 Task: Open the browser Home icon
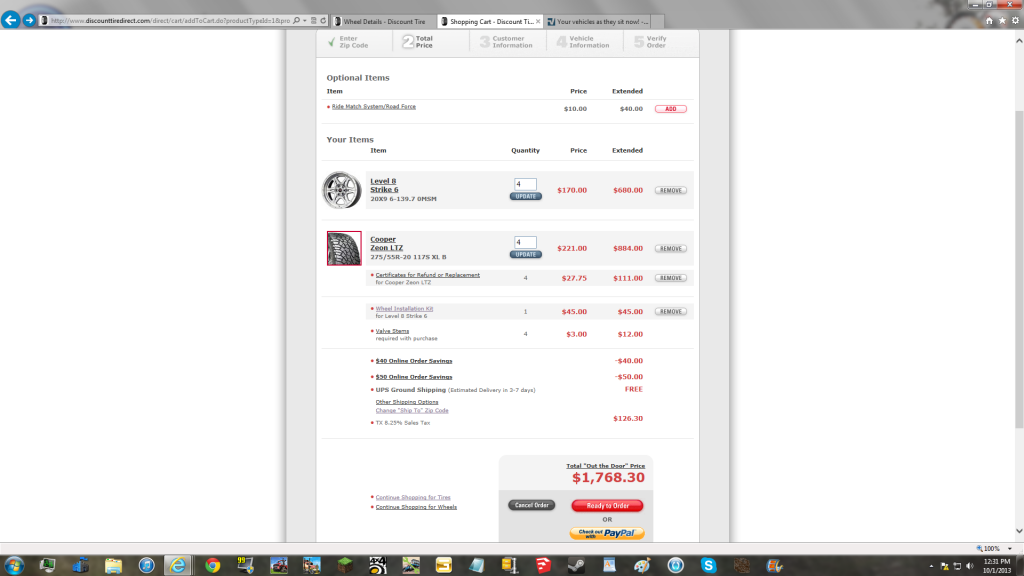(x=989, y=21)
